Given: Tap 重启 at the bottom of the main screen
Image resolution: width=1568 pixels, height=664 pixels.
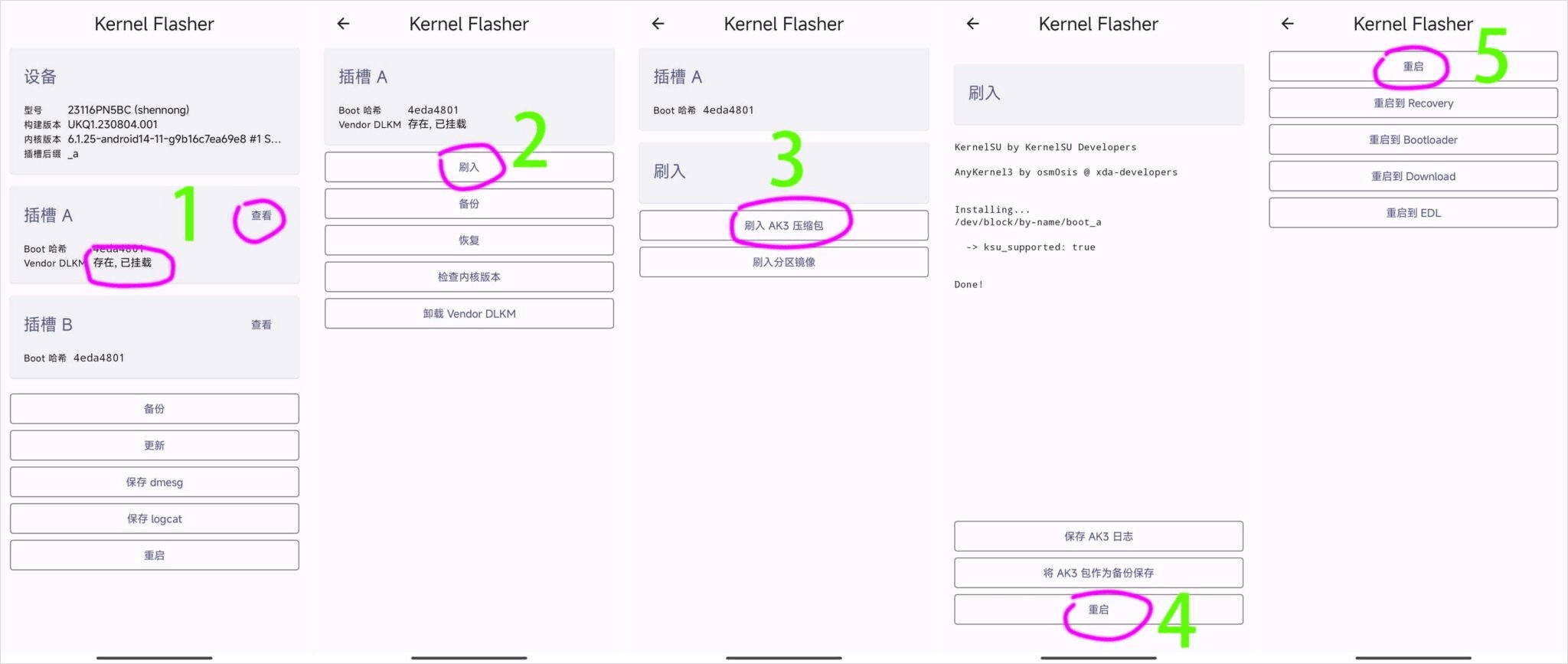Looking at the screenshot, I should click(154, 554).
